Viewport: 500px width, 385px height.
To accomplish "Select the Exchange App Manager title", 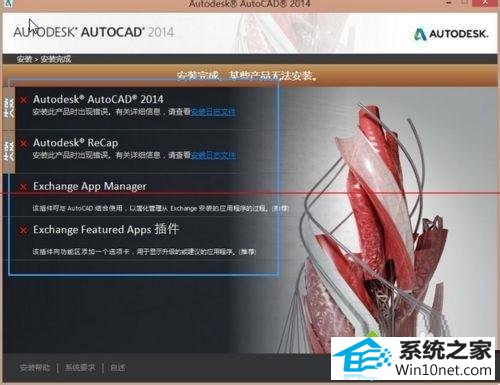I will (90, 186).
